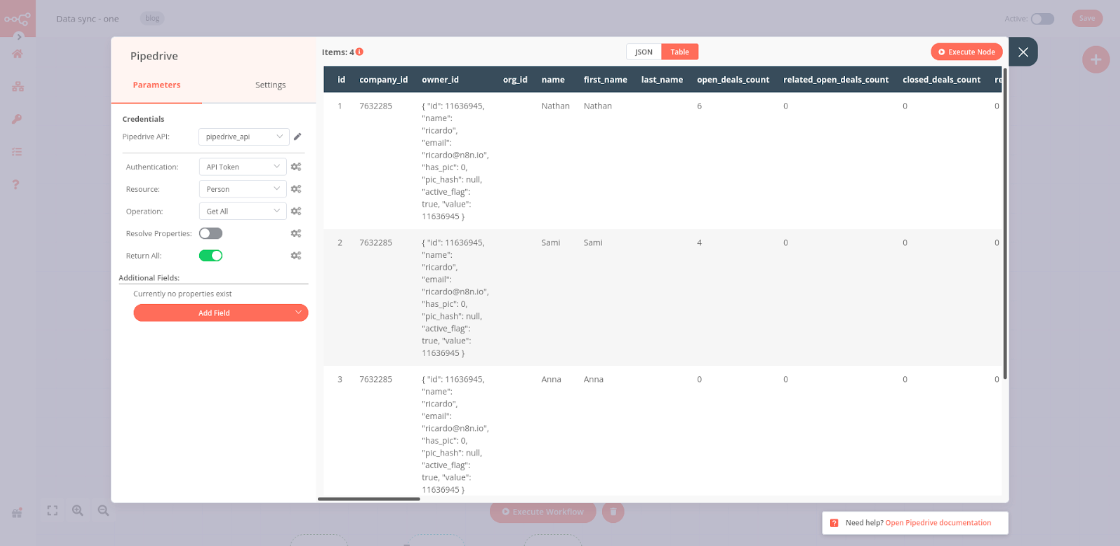Click the workflow name Data sync - one
Screen dimensions: 1120x546
(x=87, y=19)
